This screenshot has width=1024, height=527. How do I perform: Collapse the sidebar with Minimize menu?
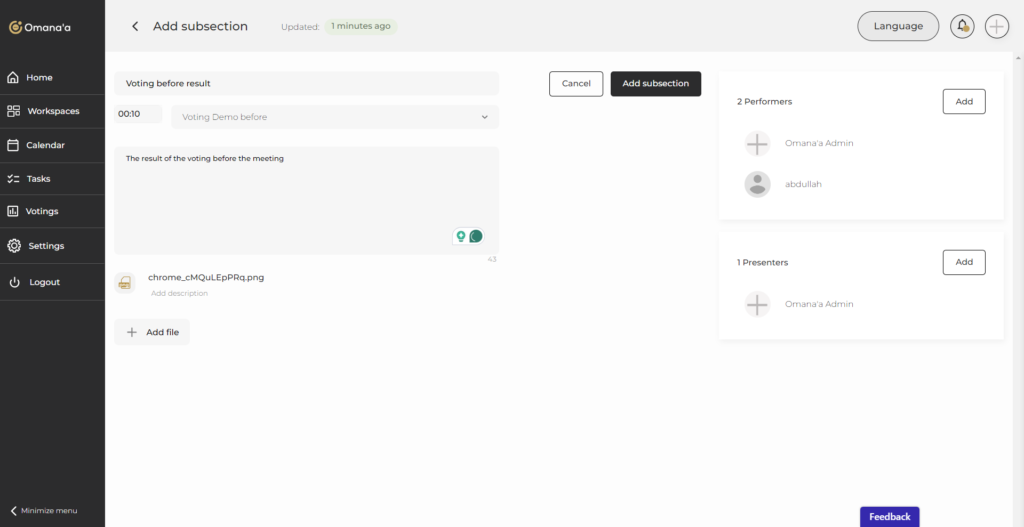coord(44,510)
